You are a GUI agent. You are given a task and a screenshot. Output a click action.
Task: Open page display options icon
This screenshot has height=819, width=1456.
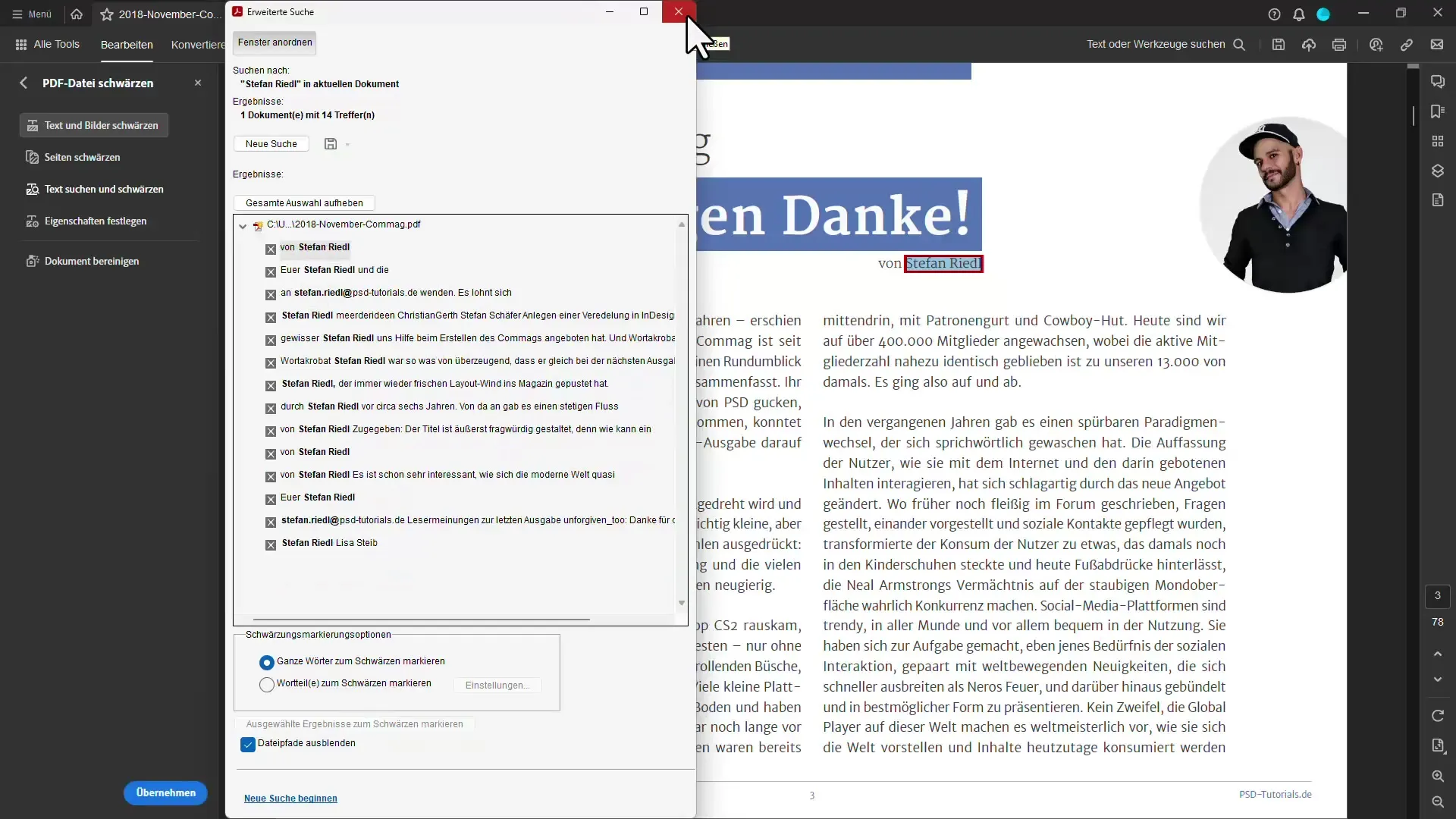[1437, 745]
